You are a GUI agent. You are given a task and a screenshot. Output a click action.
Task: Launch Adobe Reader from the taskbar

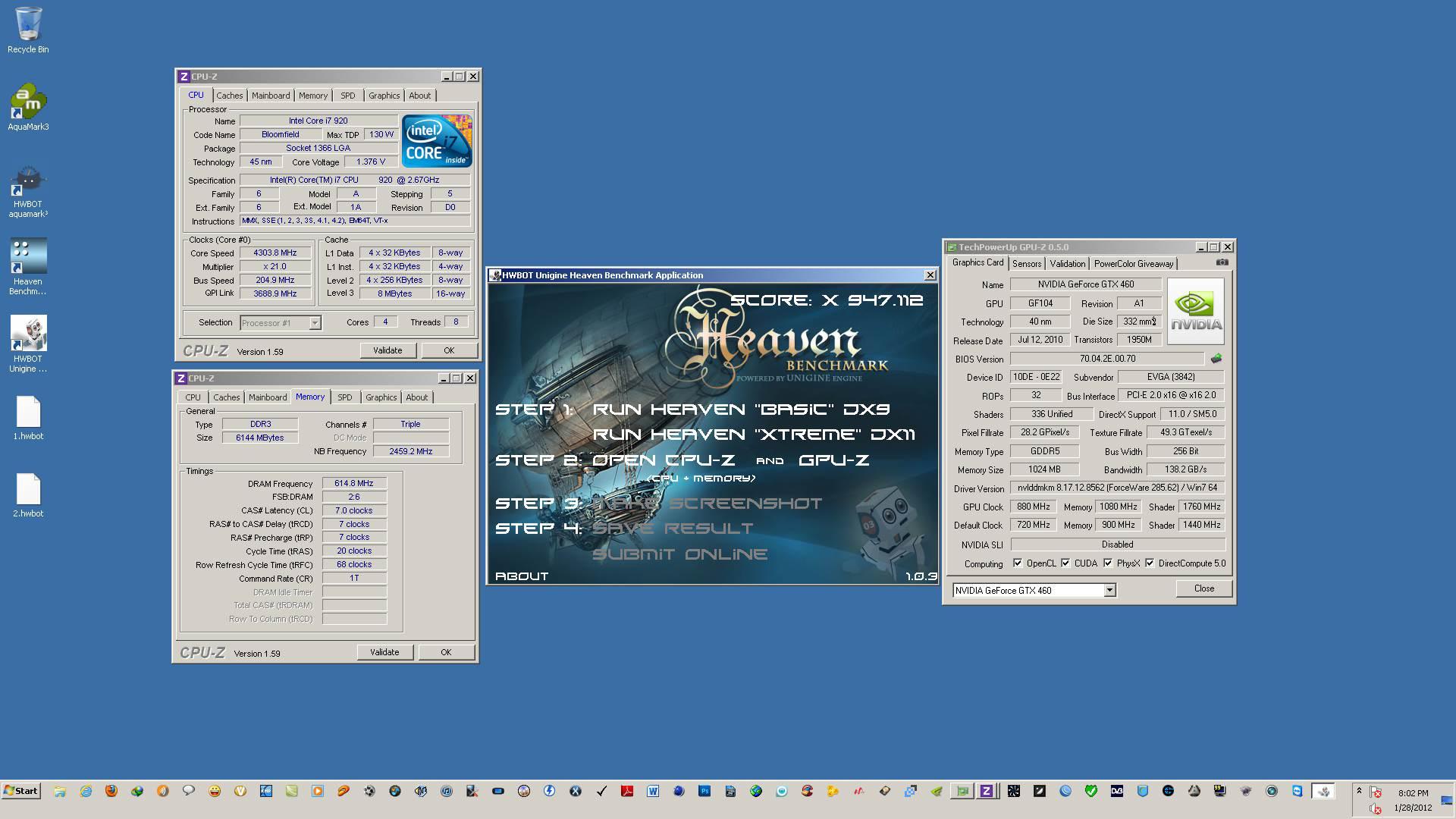(x=627, y=791)
